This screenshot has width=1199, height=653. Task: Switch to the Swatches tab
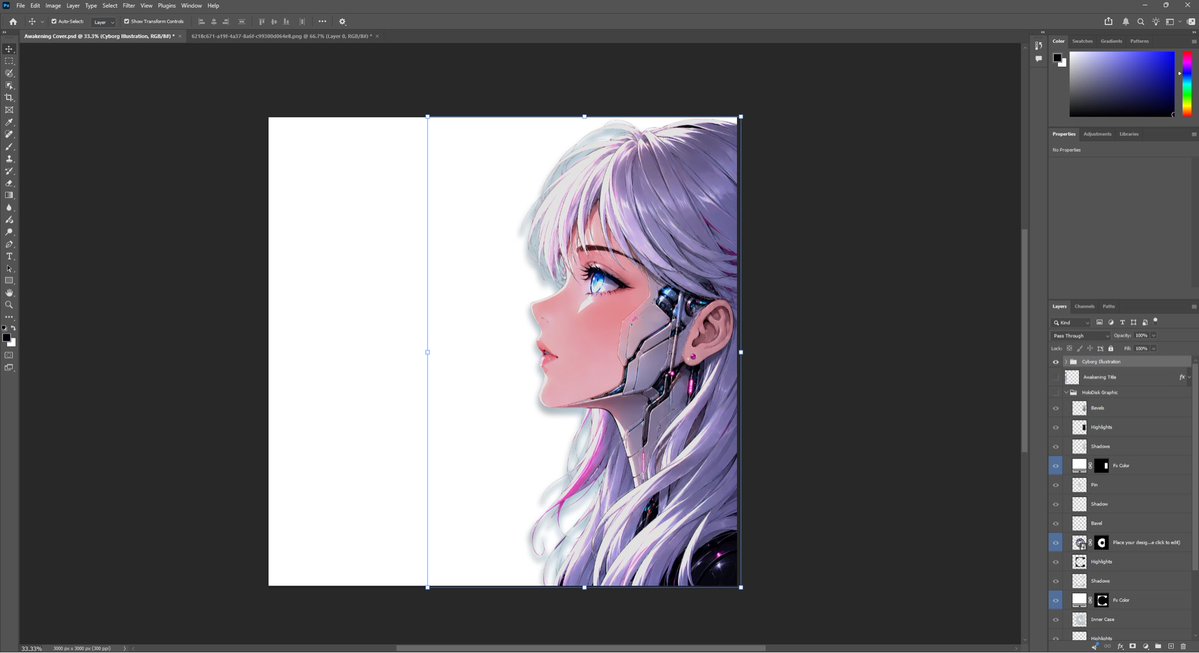pos(1082,41)
